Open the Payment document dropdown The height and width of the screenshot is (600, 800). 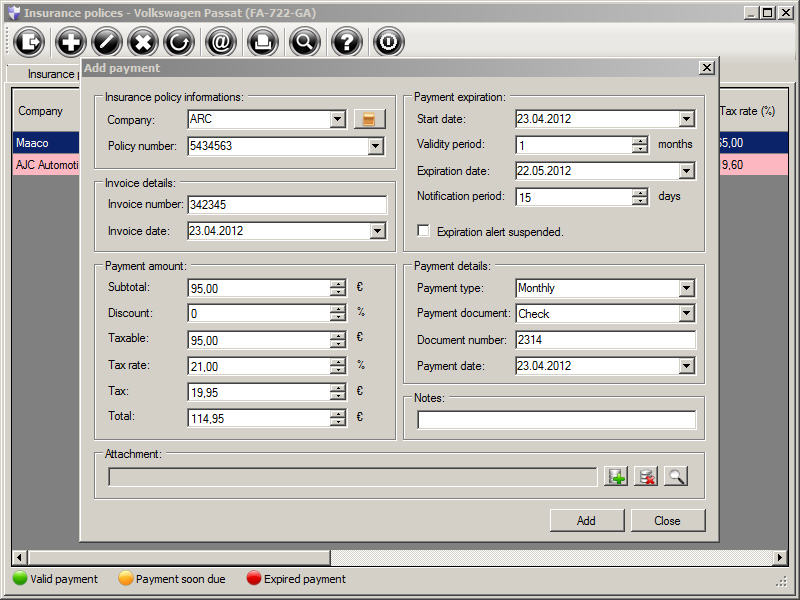pos(686,314)
